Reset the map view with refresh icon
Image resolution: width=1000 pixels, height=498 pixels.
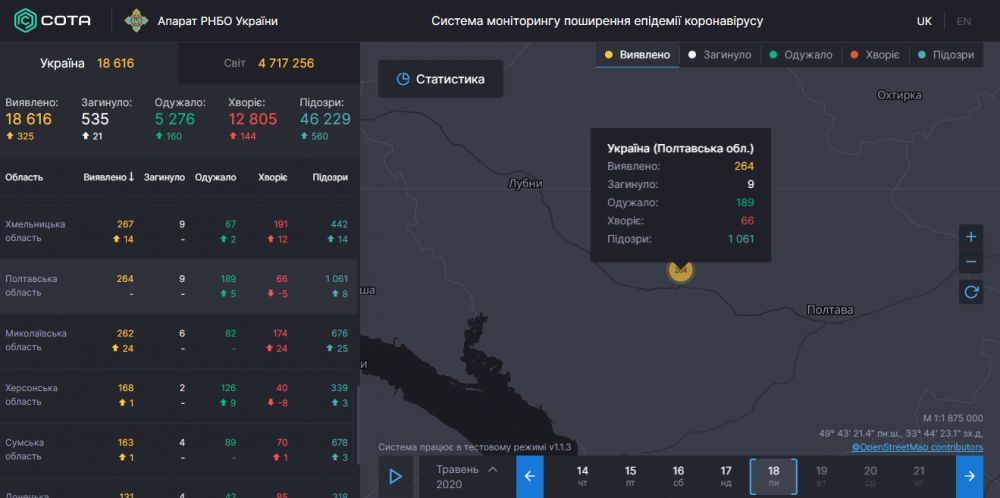point(971,292)
